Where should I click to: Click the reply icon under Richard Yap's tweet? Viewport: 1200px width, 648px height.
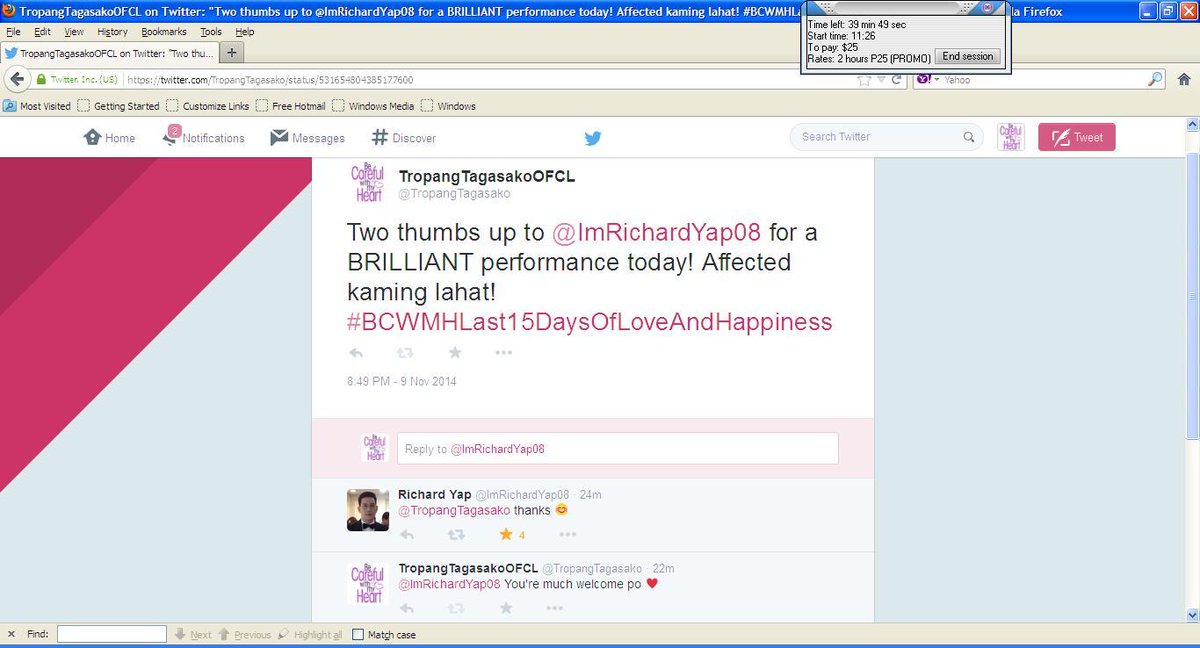[x=406, y=534]
